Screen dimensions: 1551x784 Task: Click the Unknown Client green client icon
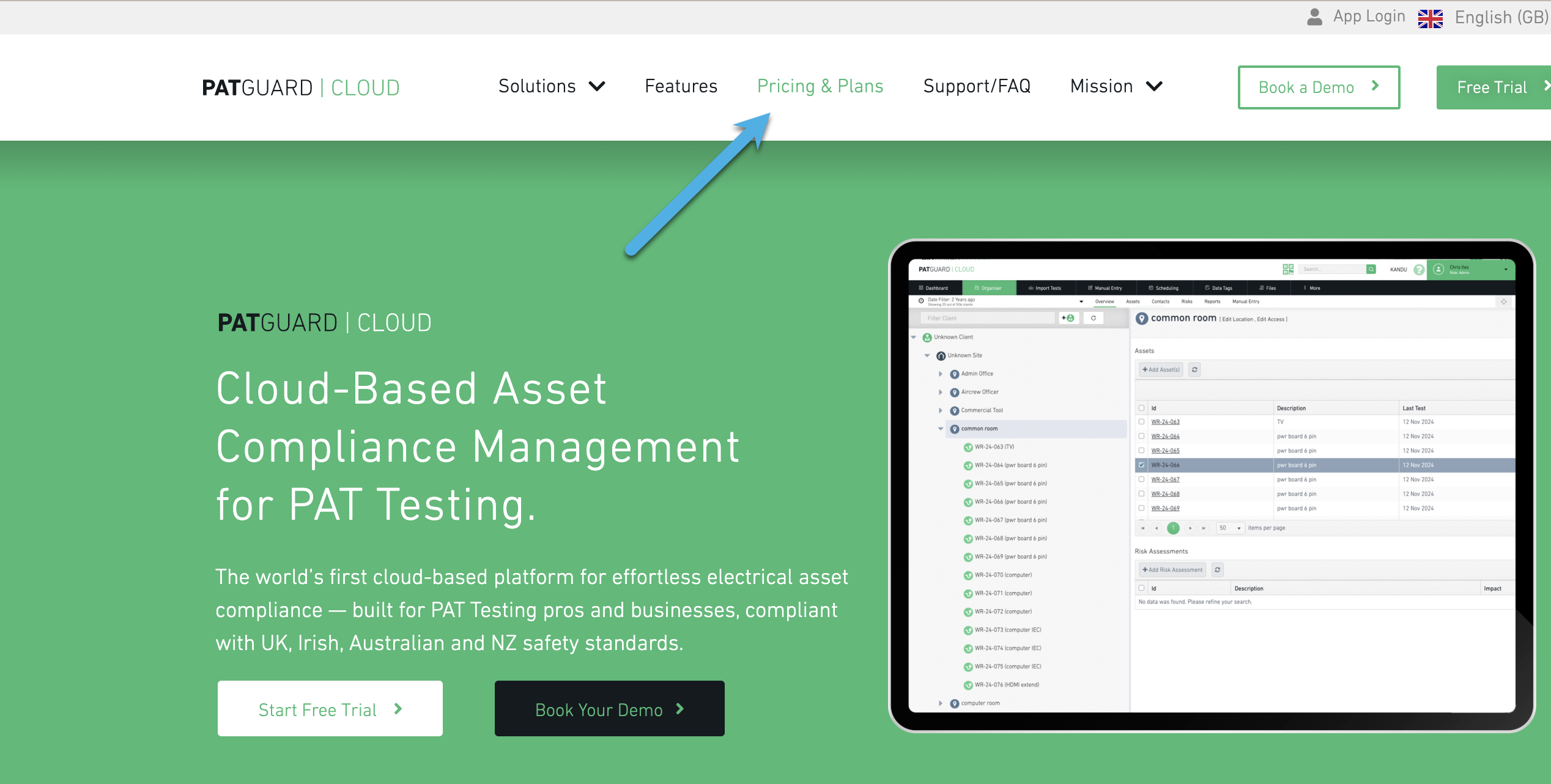point(927,338)
